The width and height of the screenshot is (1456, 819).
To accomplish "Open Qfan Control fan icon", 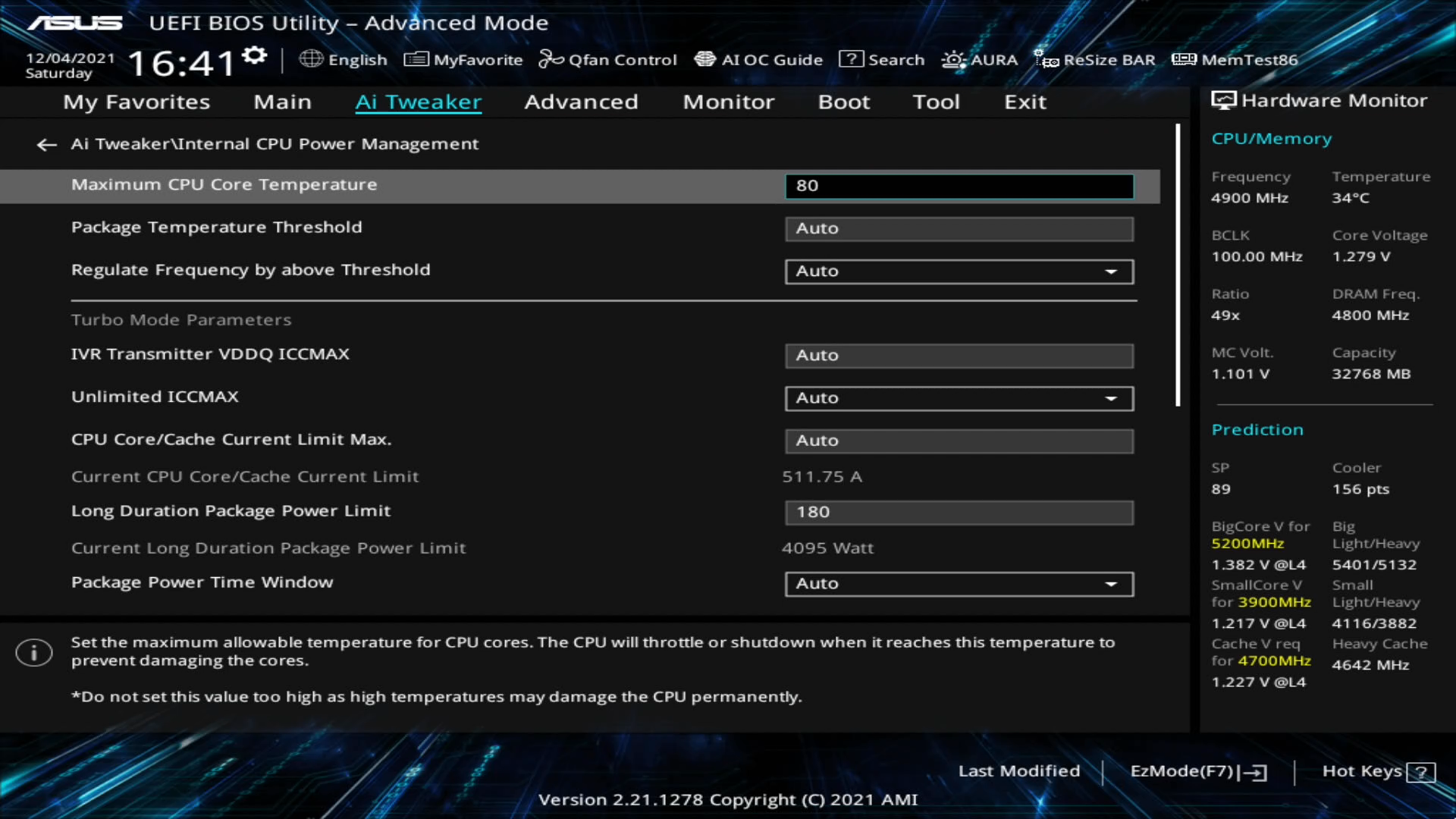I will pos(551,59).
